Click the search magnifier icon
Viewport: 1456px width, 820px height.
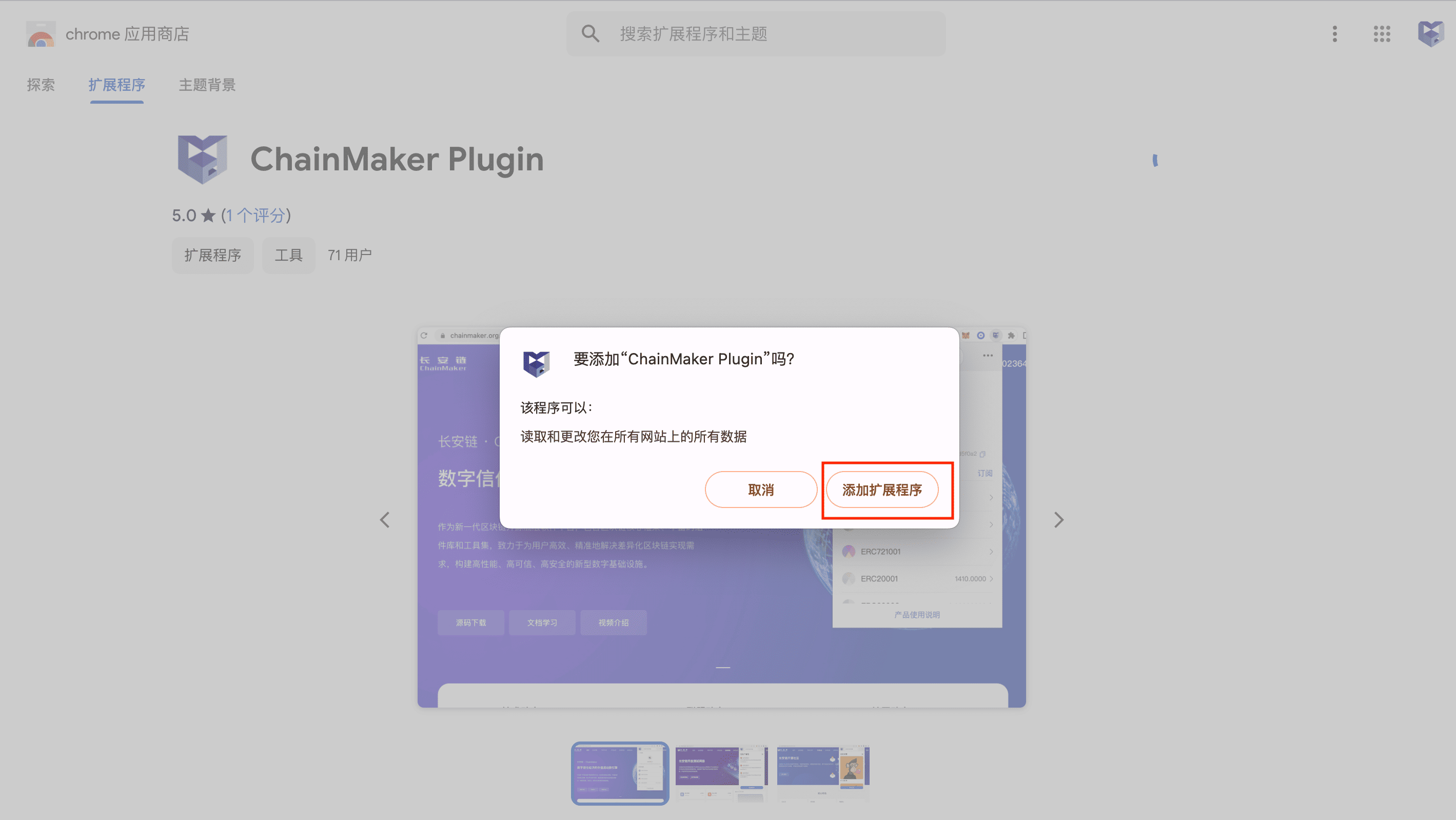point(590,34)
